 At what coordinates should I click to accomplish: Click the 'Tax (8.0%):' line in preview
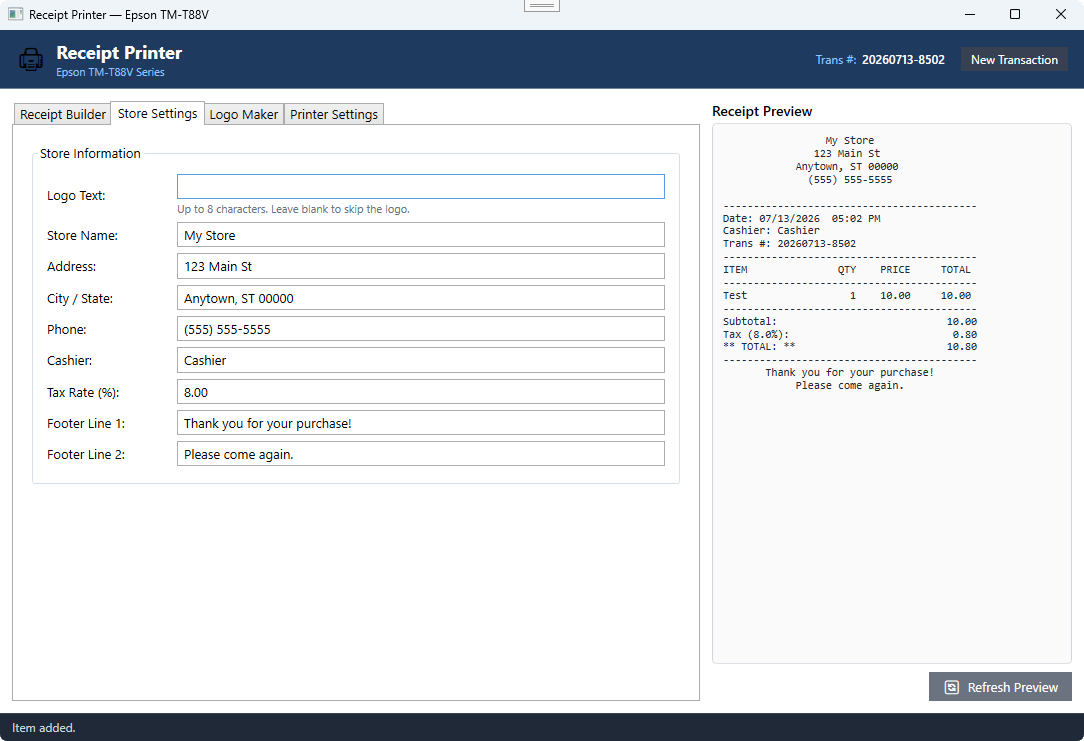pyautogui.click(x=850, y=335)
